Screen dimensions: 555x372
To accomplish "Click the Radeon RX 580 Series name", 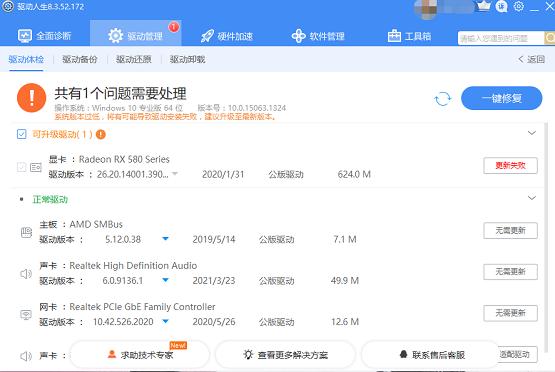I will [124, 159].
